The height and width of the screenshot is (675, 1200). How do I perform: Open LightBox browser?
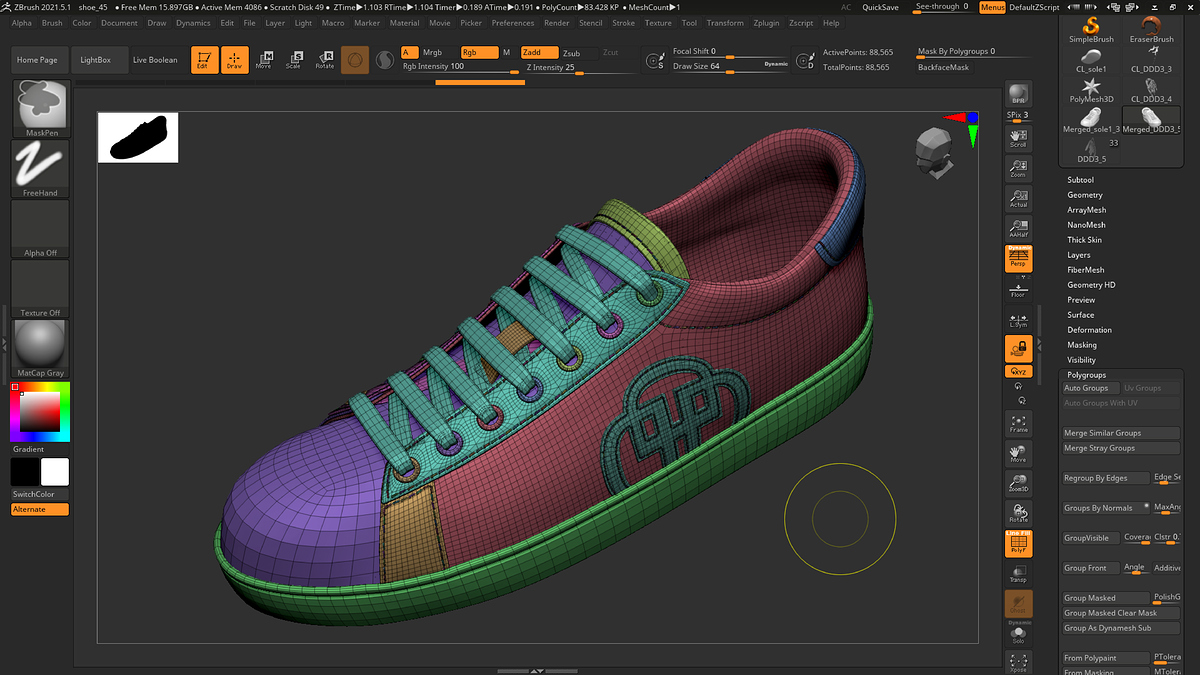click(96, 60)
